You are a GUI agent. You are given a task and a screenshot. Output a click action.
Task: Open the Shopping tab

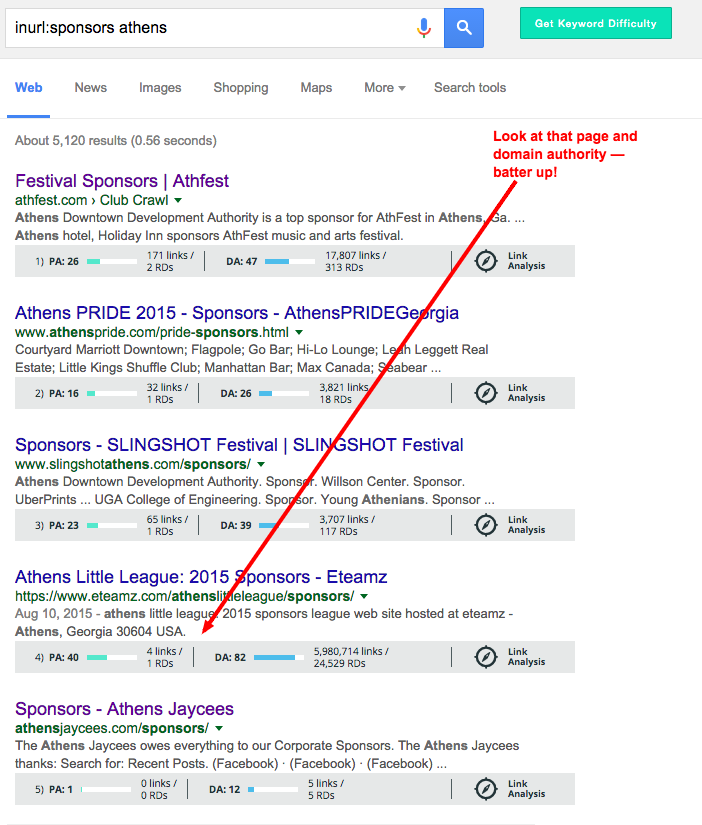coord(240,88)
